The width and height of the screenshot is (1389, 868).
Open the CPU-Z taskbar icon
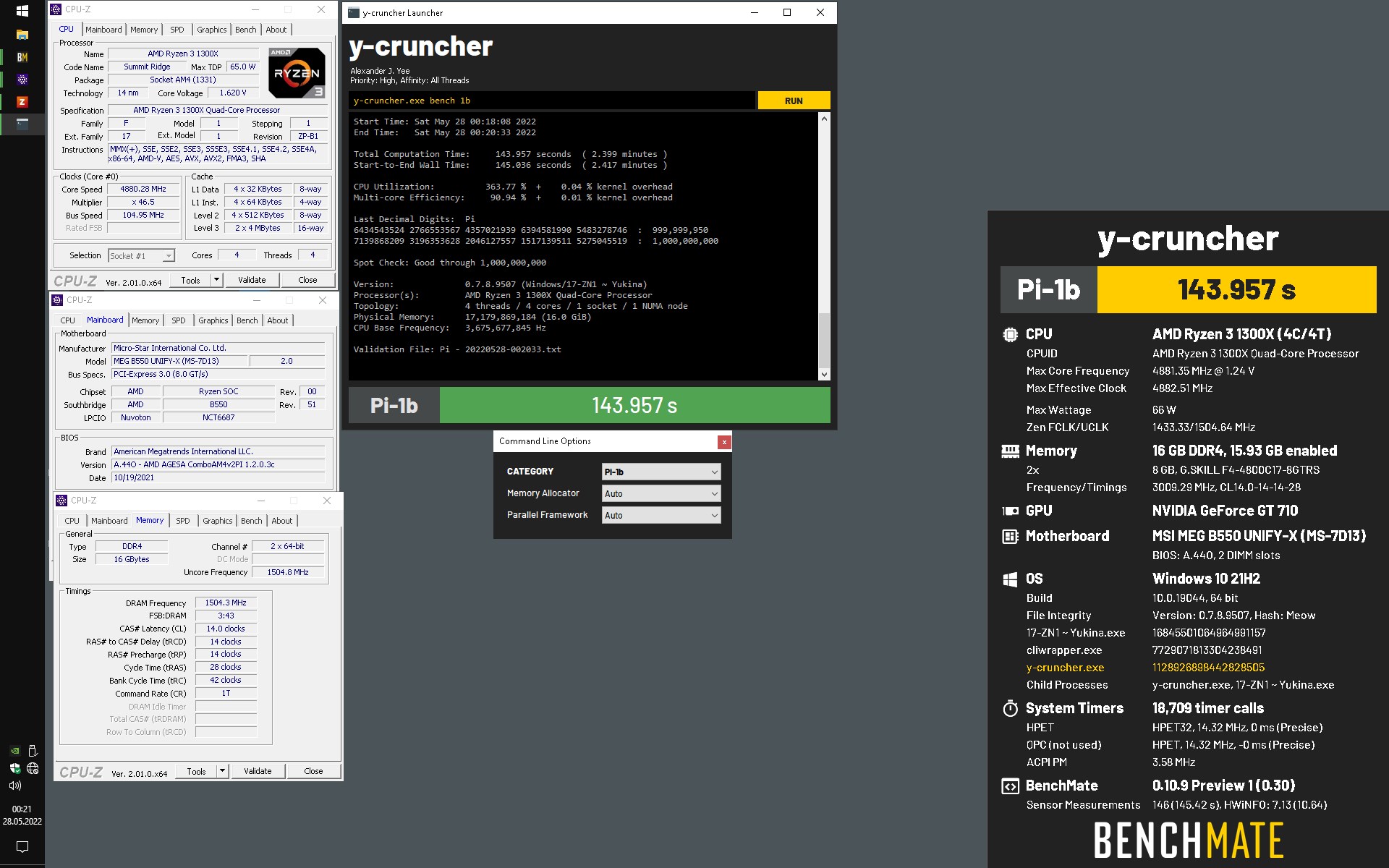tap(22, 80)
